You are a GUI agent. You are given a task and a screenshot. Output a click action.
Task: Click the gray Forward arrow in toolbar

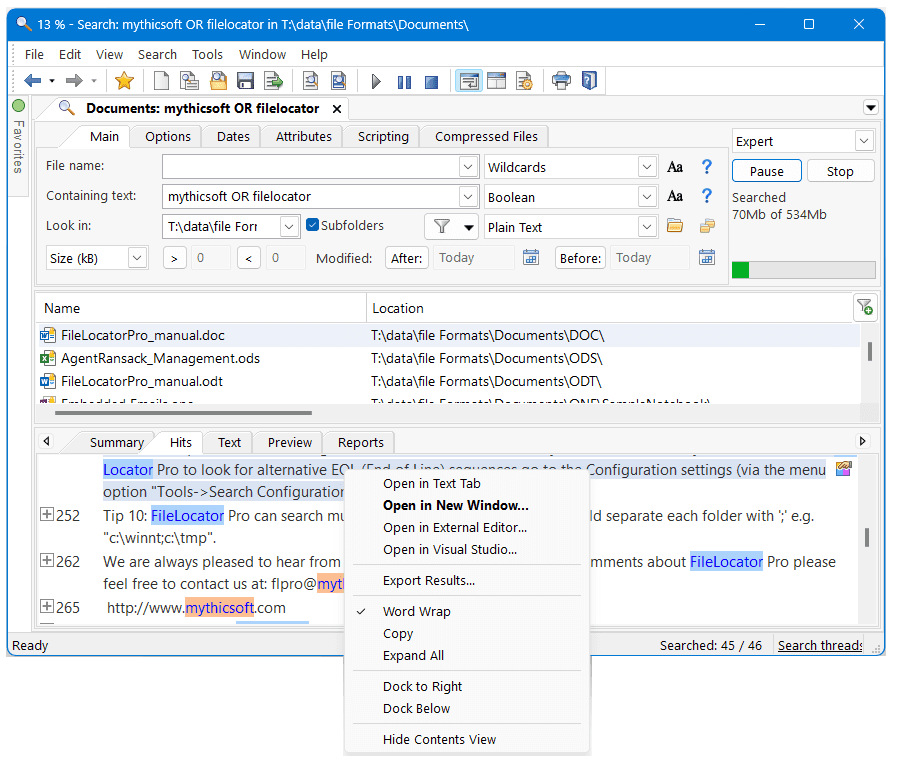74,80
